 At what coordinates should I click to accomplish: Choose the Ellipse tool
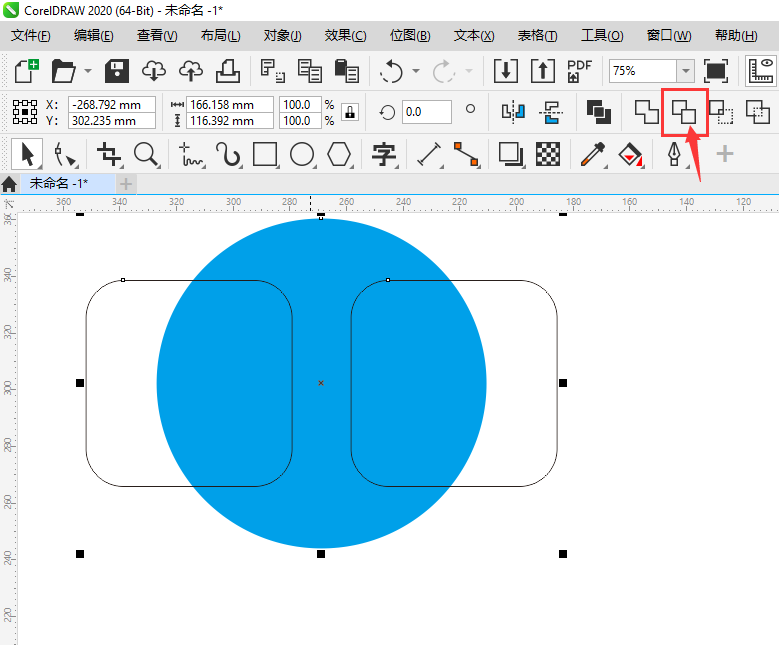[302, 155]
